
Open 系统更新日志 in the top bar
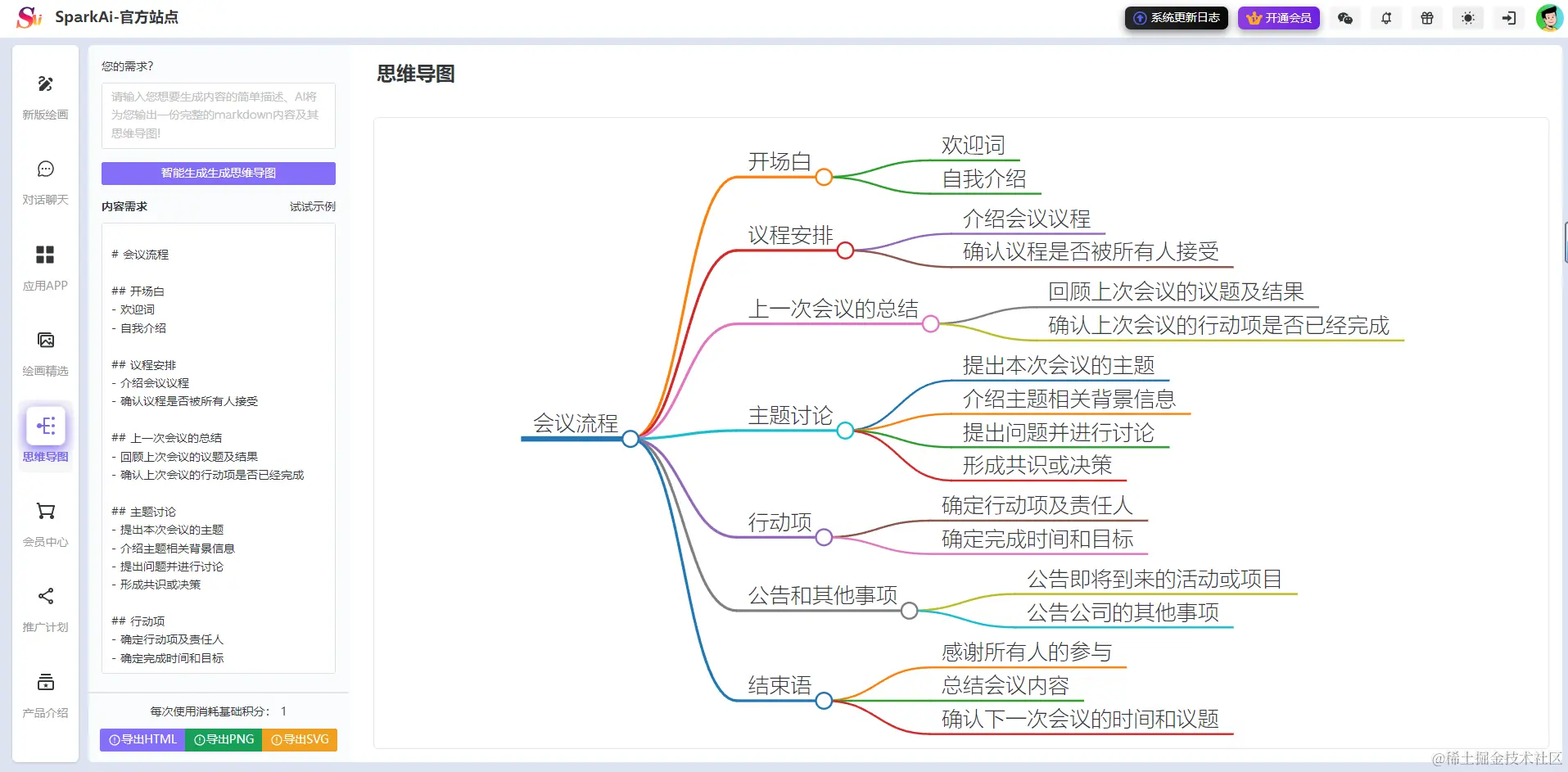click(x=1177, y=17)
